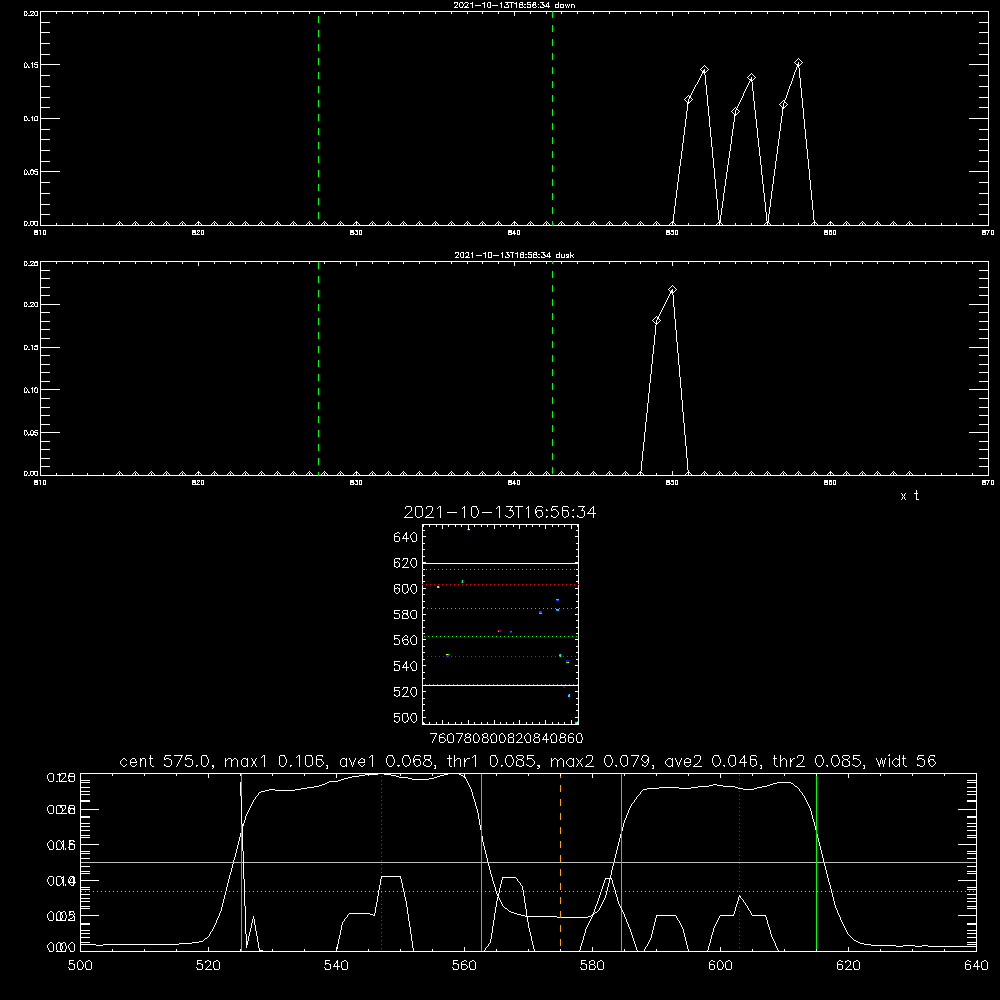Screen dimensions: 1000x1000
Task: Click the "820" x-axis label under the dusk plot
Action: click(x=198, y=483)
